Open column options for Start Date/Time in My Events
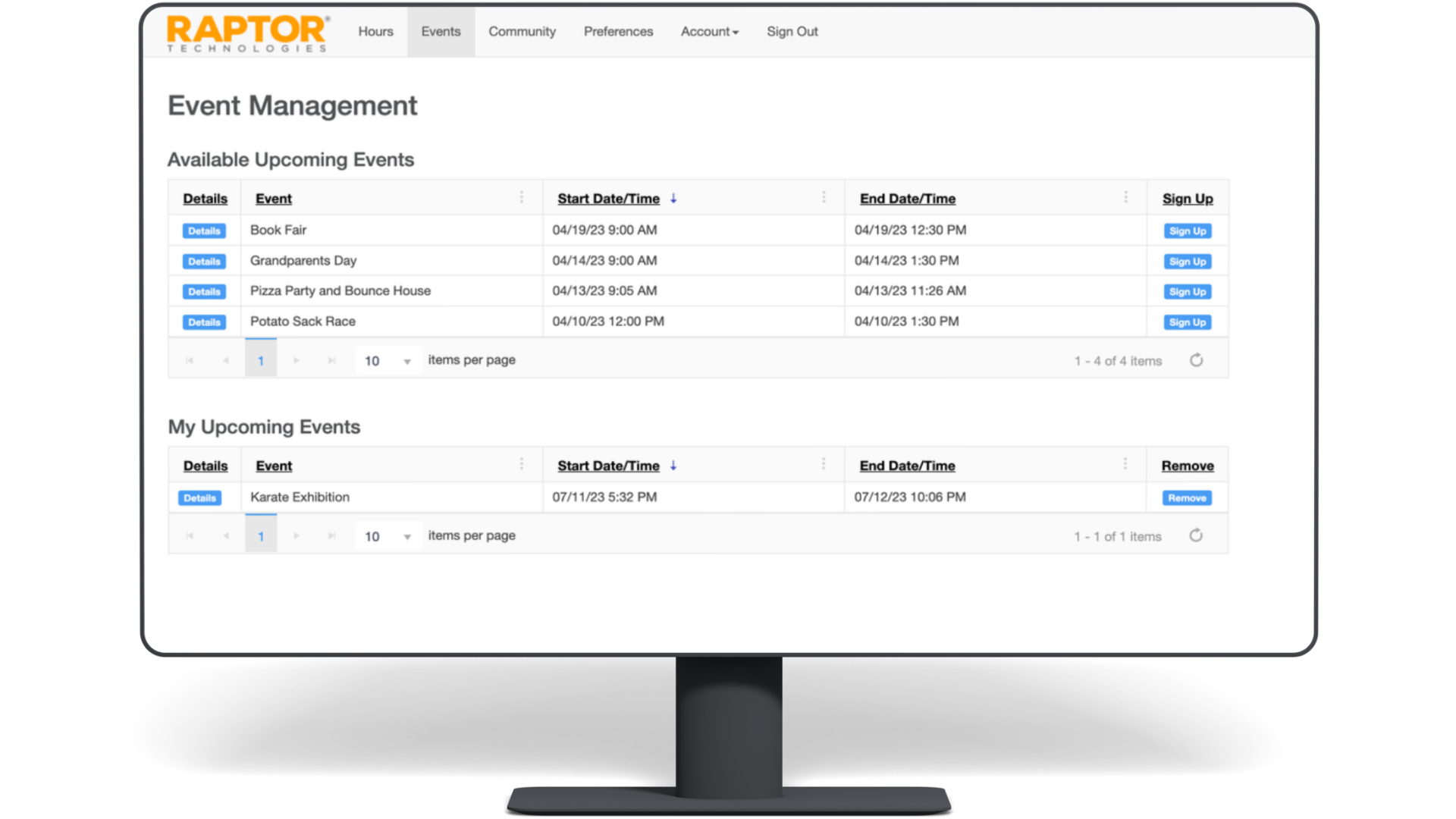Image resolution: width=1456 pixels, height=819 pixels. (x=824, y=464)
